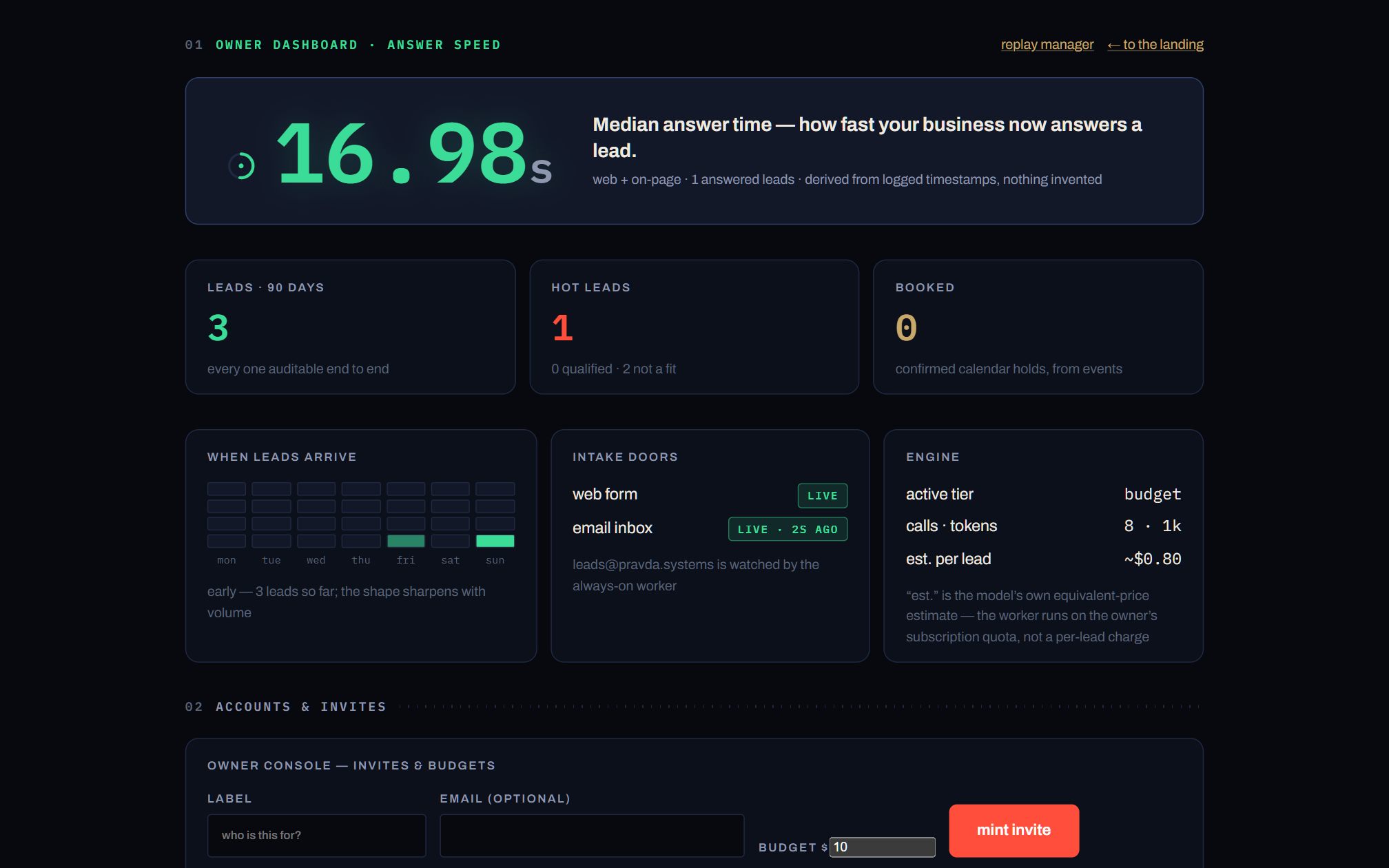This screenshot has height=868, width=1389.
Task: Click the Booked count '0'
Action: (906, 328)
